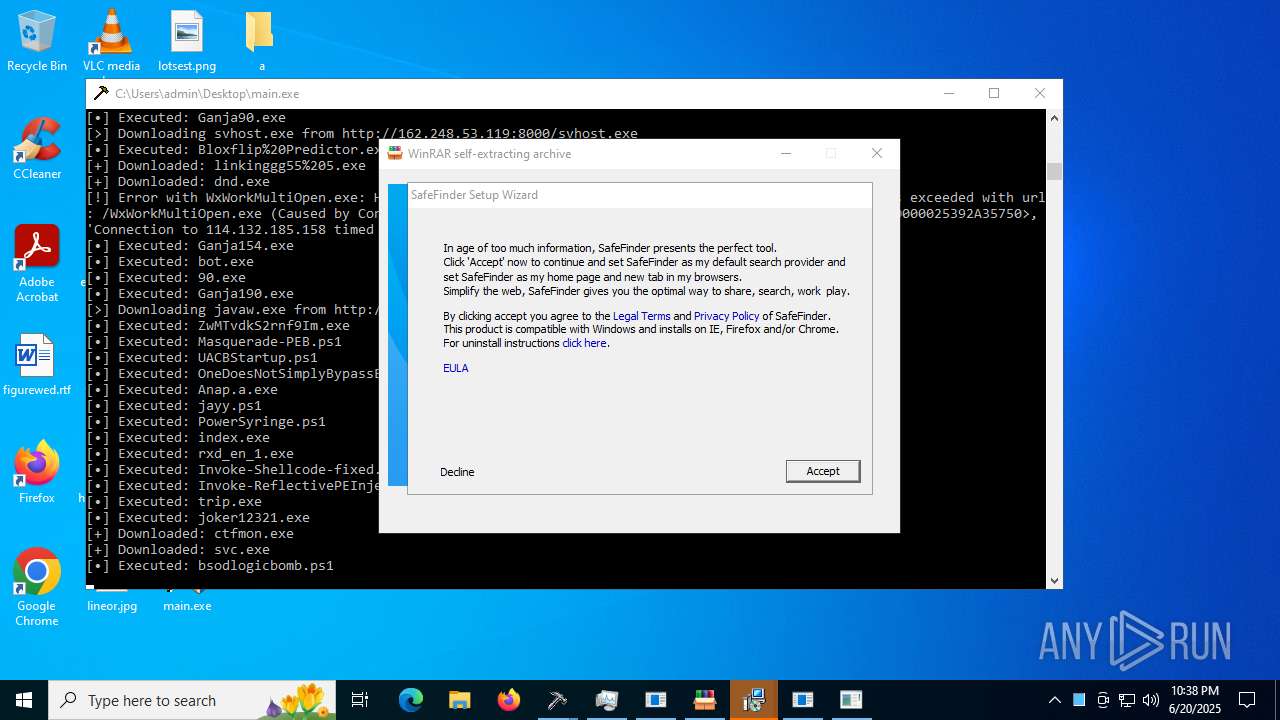This screenshot has height=720, width=1280.
Task: Click 'Downloaded: svc.exe' console line
Action: pos(178,550)
